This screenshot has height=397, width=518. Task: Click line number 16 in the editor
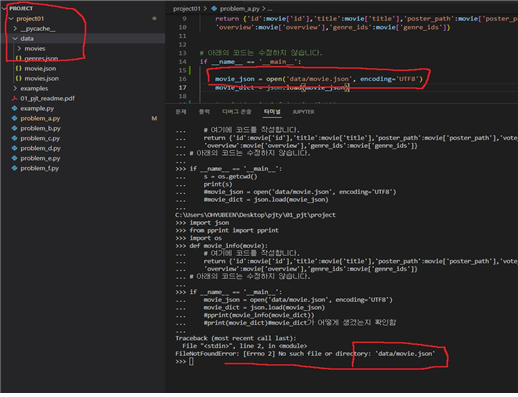182,79
